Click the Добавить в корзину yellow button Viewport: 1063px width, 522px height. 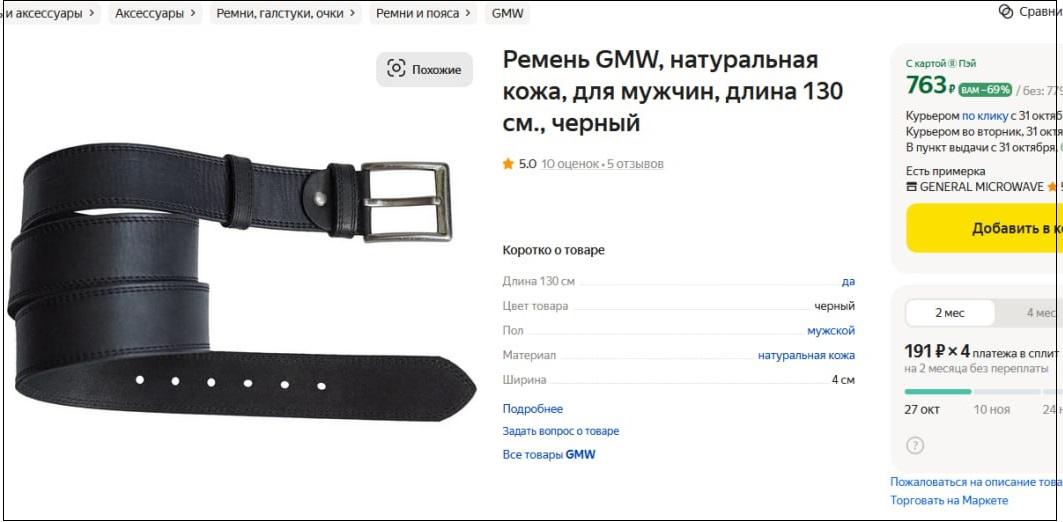[984, 228]
